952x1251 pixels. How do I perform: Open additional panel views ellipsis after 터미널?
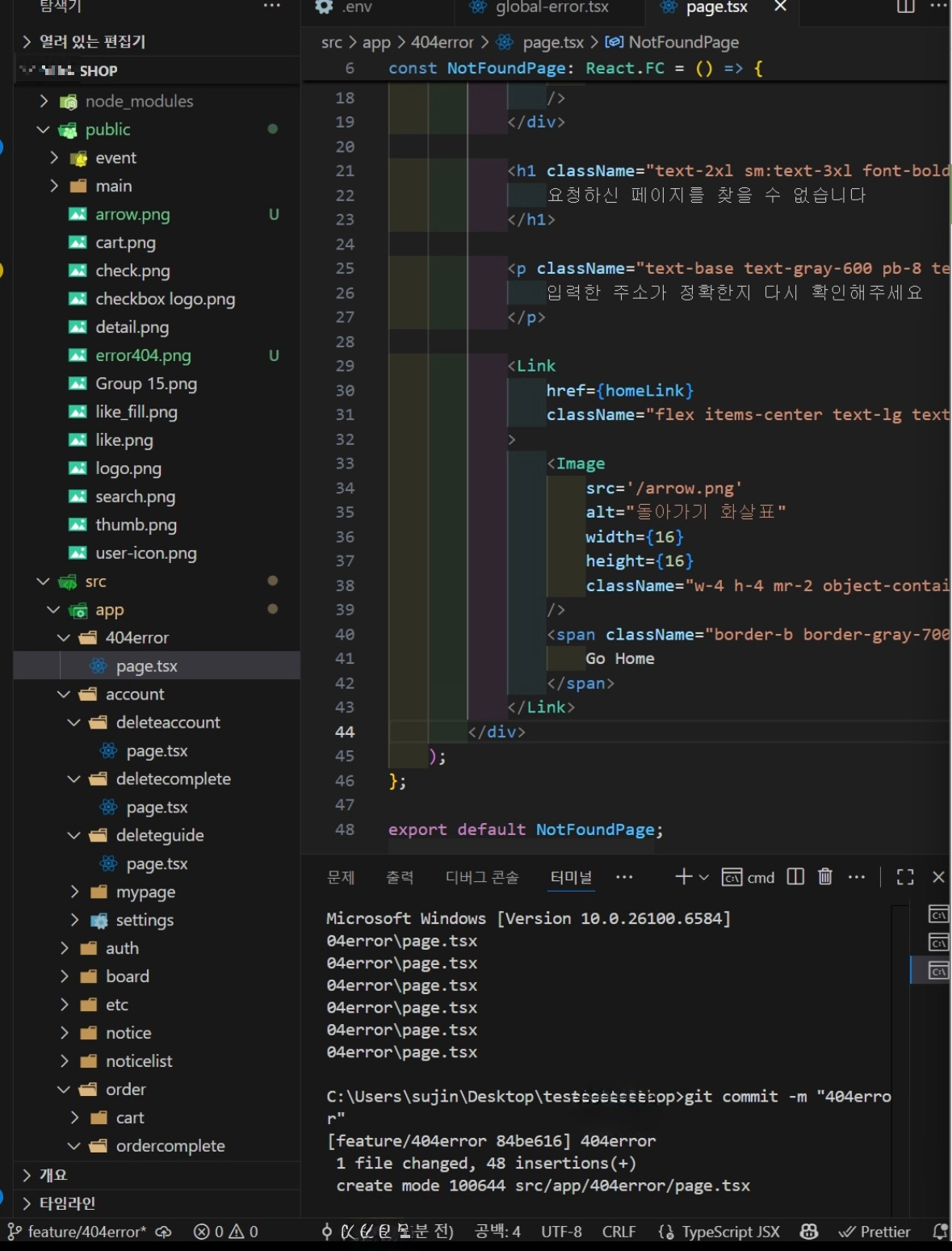(x=624, y=877)
